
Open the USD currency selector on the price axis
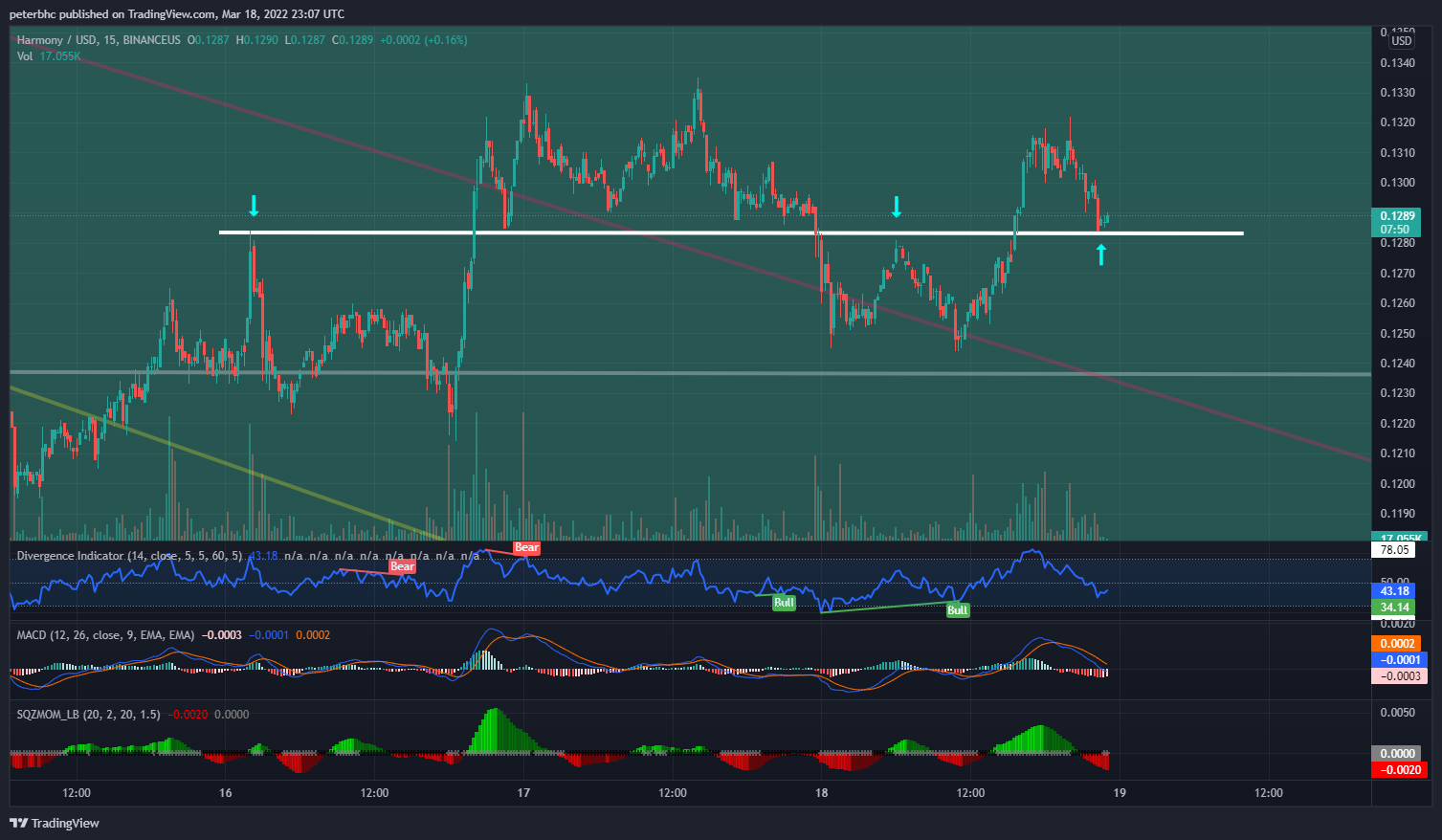coord(1402,41)
